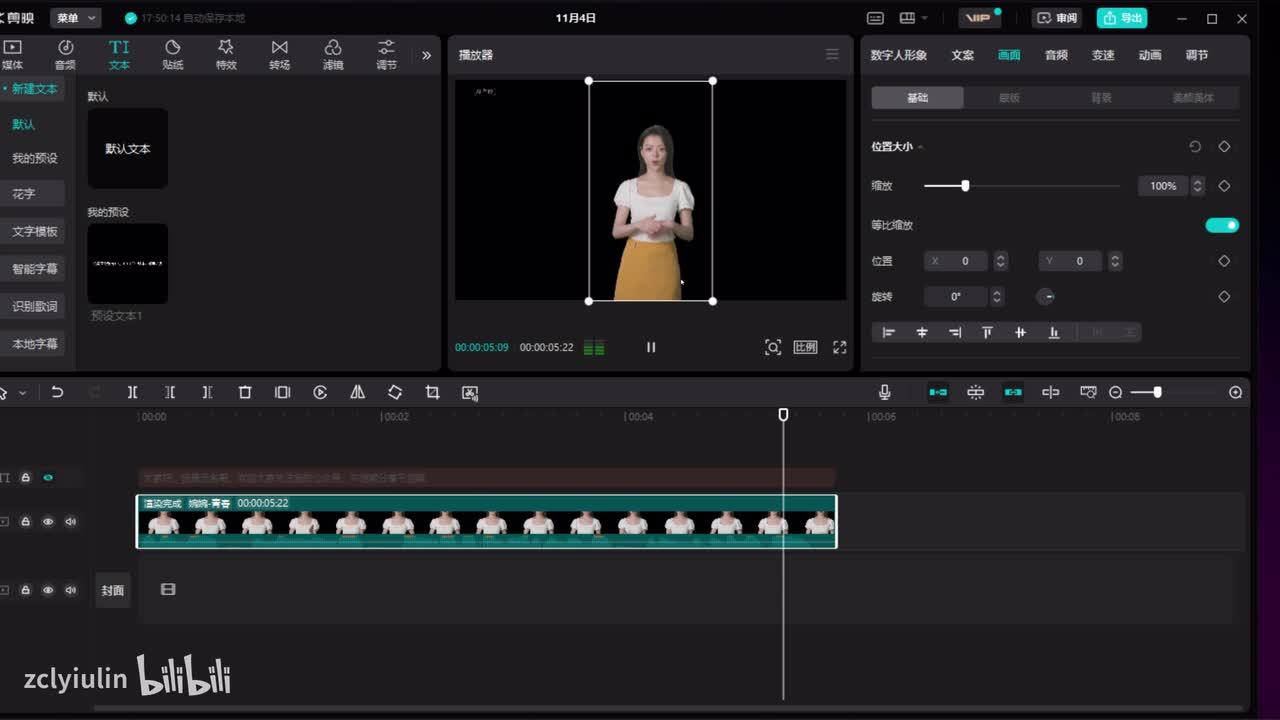
Task: Click the undo arrow in timeline toolbar
Action: coord(57,393)
